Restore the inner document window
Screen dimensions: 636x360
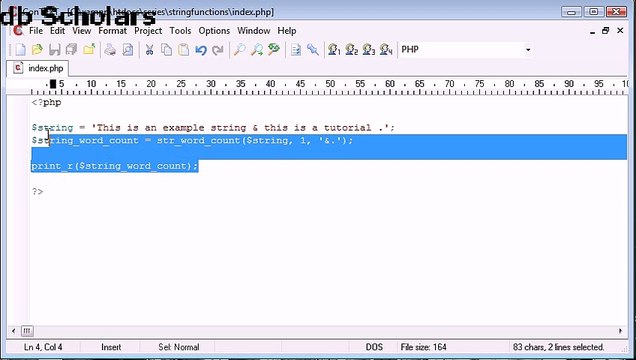[606, 30]
